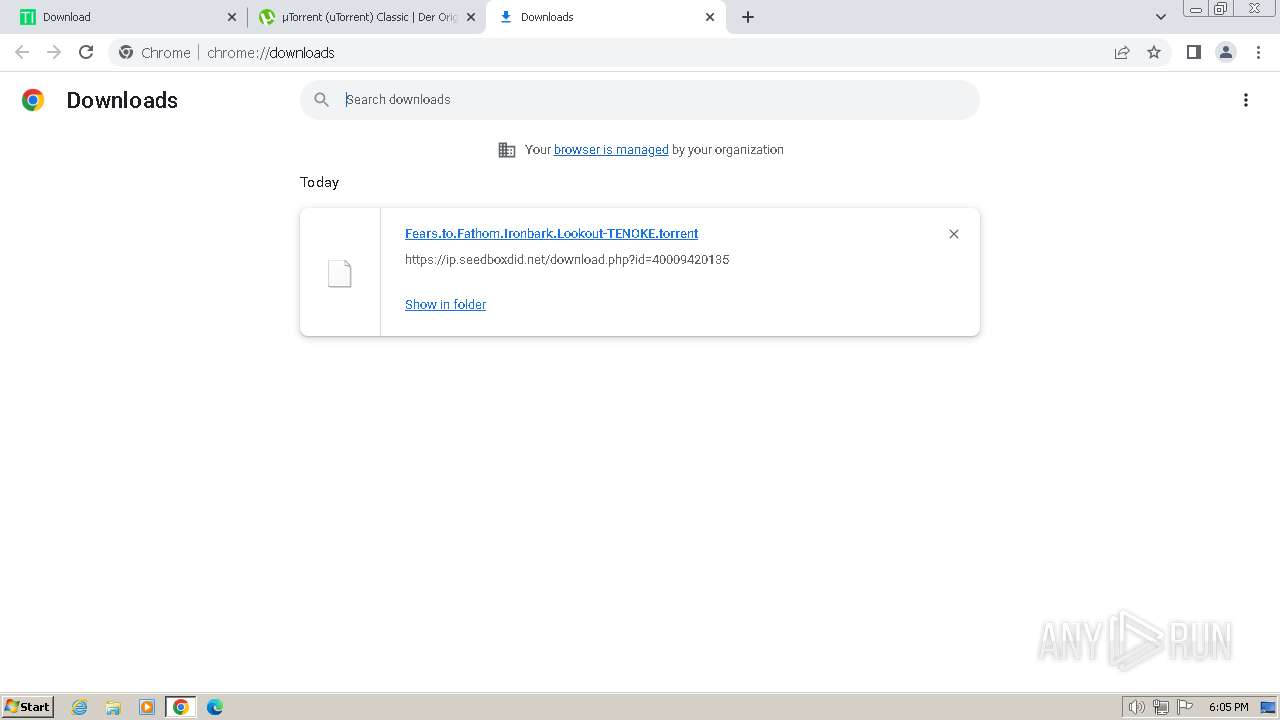Click the browser forward arrow
The image size is (1280, 720).
tap(54, 52)
